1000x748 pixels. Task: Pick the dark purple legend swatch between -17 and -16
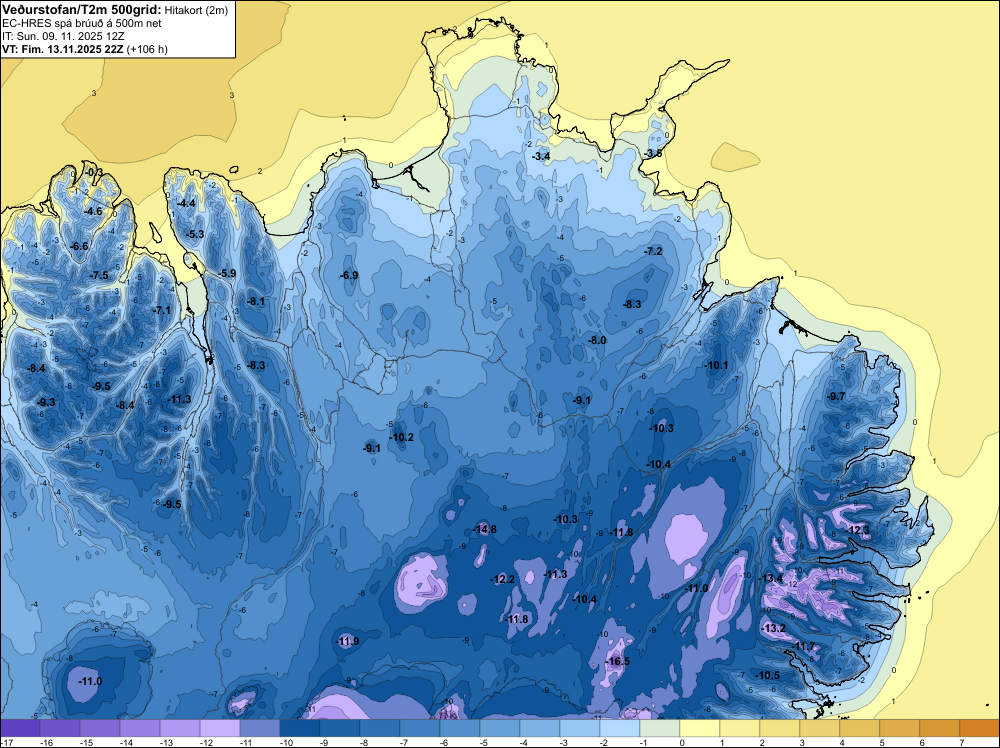[x=20, y=728]
